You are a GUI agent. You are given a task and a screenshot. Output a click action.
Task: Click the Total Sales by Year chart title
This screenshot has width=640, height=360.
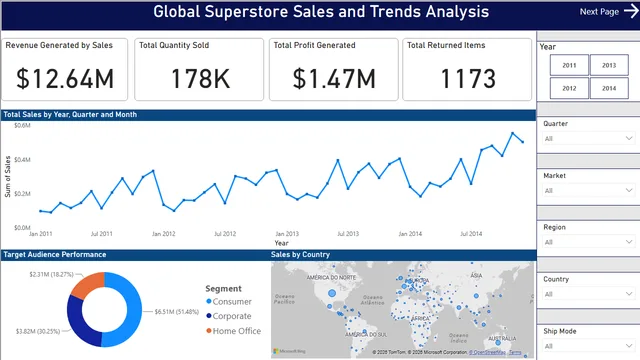[70, 115]
